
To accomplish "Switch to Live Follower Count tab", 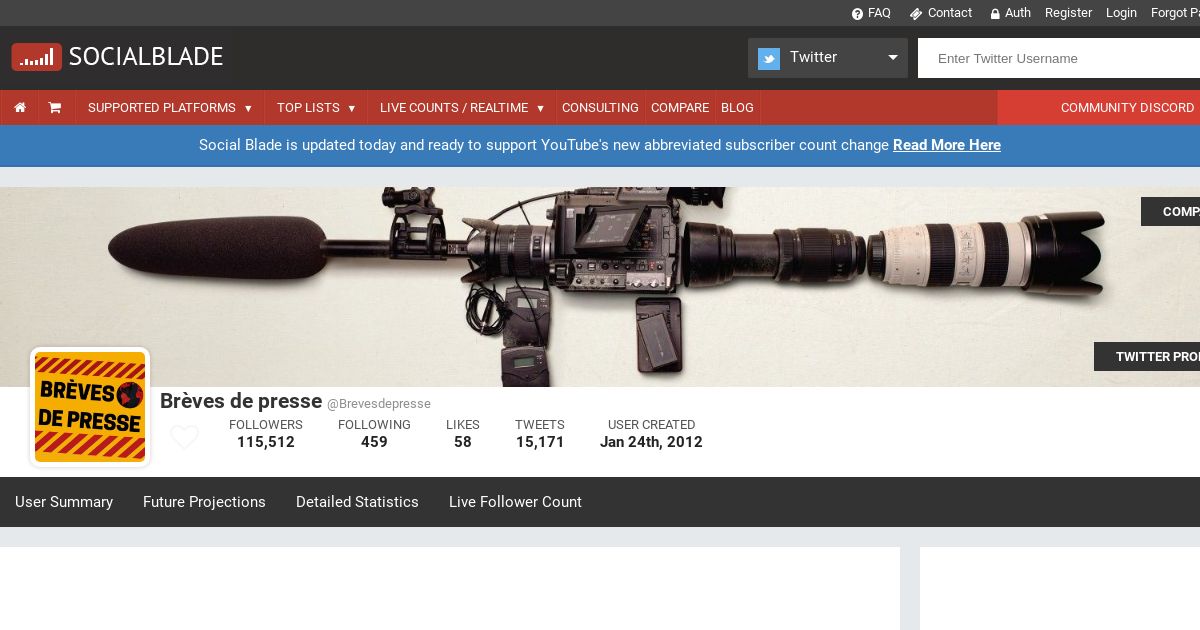I will [515, 502].
